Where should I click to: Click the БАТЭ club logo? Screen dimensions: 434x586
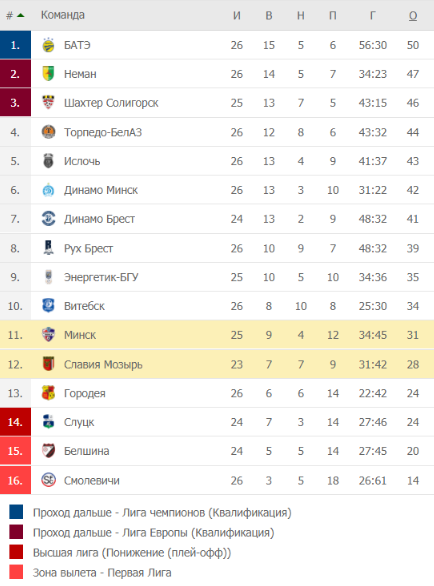48,45
